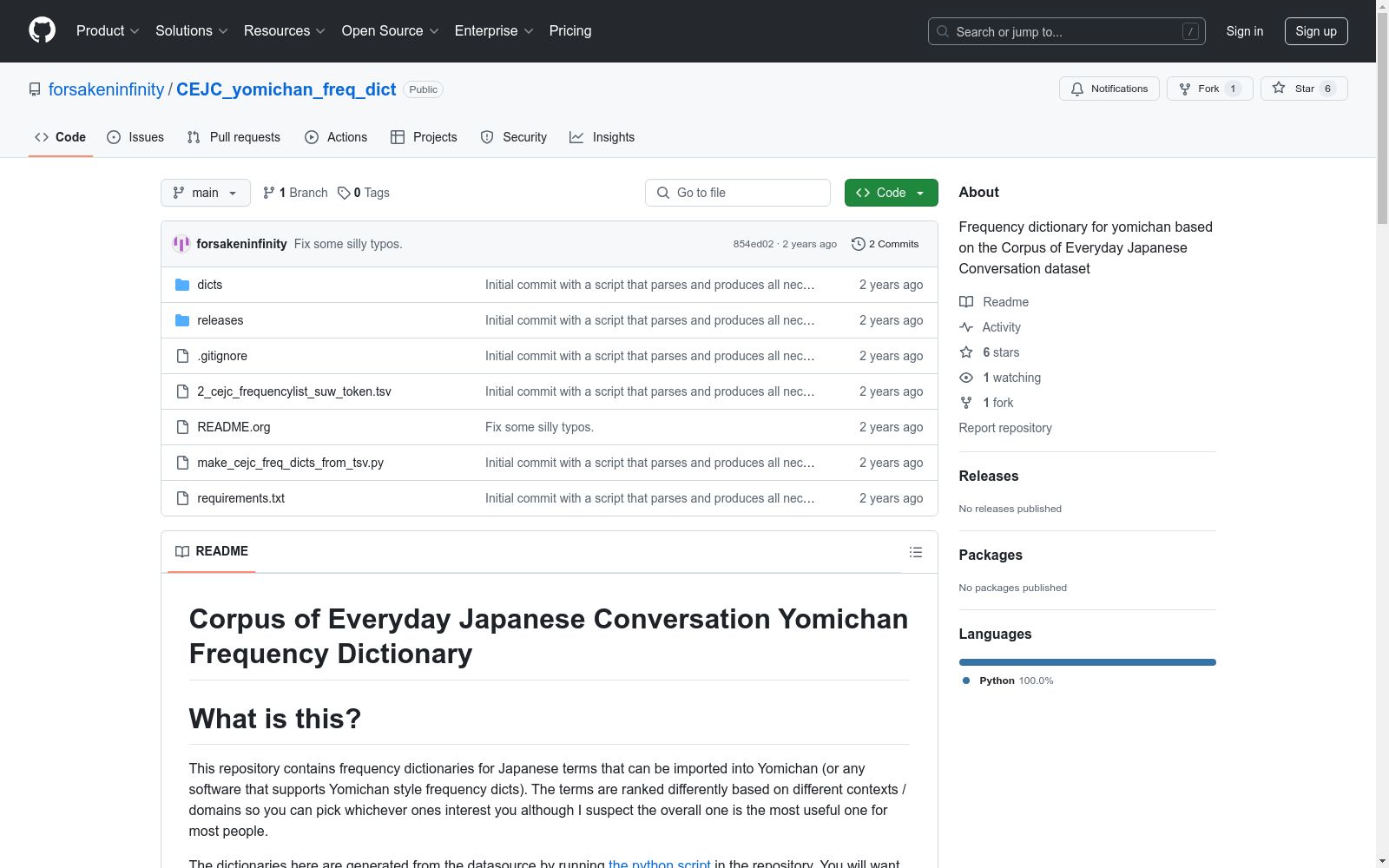
Task: Click Report repository link
Action: tap(1005, 428)
